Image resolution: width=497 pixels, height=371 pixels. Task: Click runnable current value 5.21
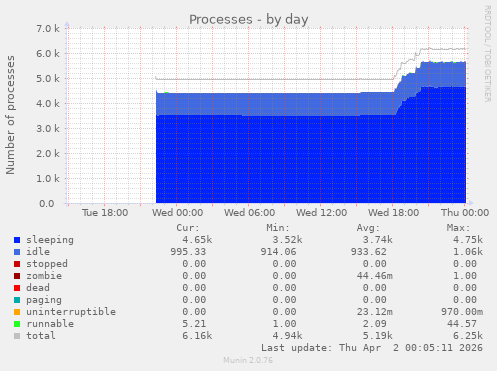click(194, 324)
